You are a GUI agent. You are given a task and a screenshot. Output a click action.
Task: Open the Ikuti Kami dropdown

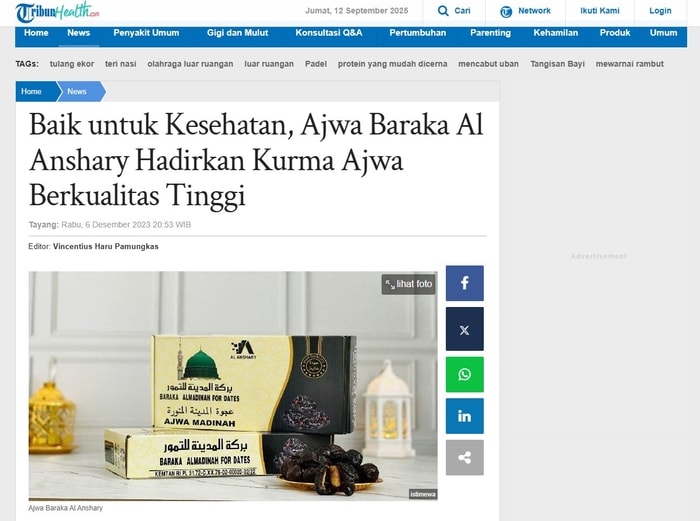pos(600,11)
